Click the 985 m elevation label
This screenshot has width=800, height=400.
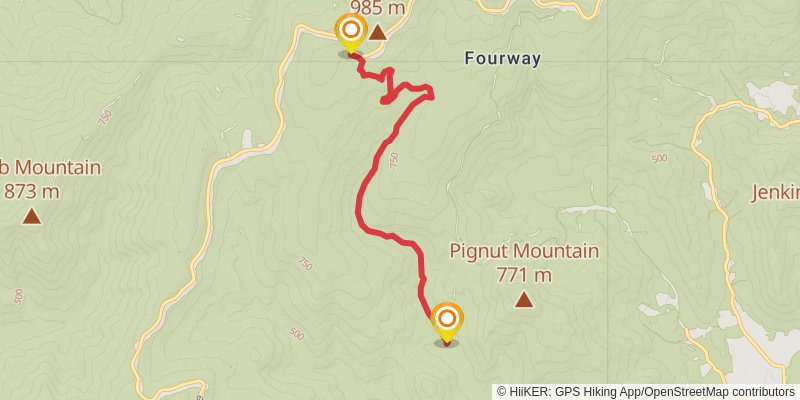(x=378, y=8)
